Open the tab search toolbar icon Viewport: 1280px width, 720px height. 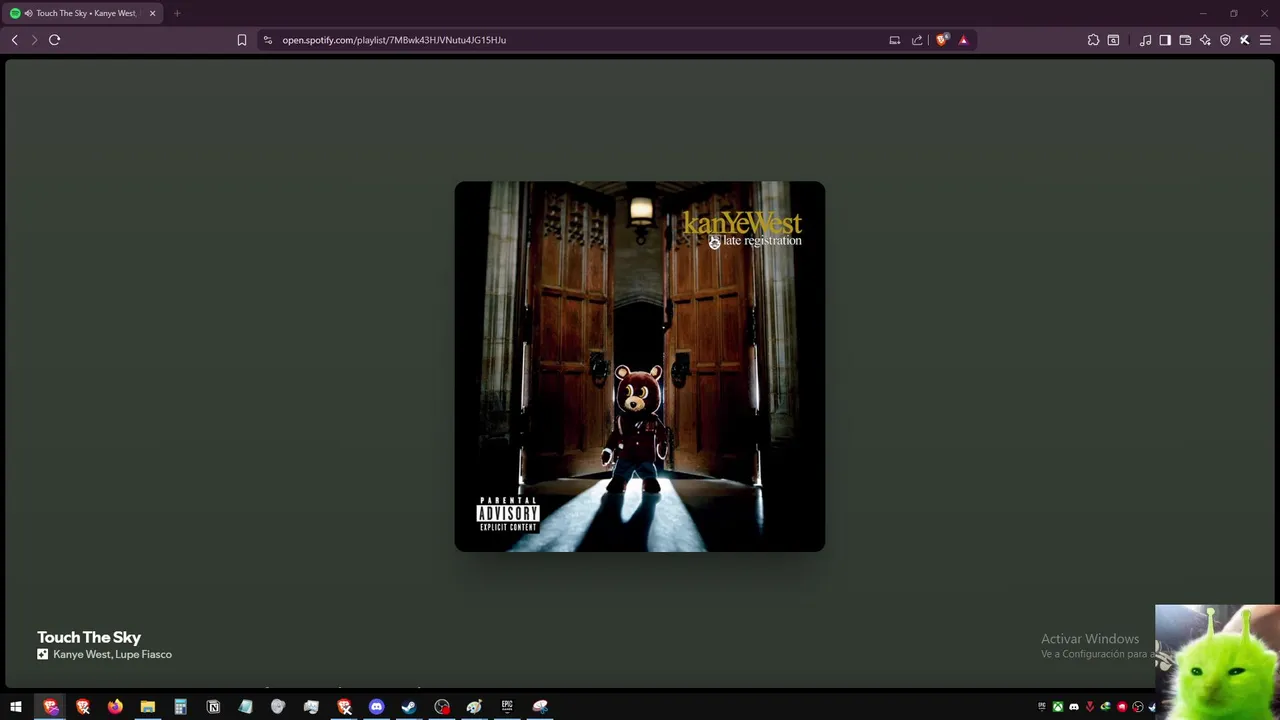[1113, 40]
